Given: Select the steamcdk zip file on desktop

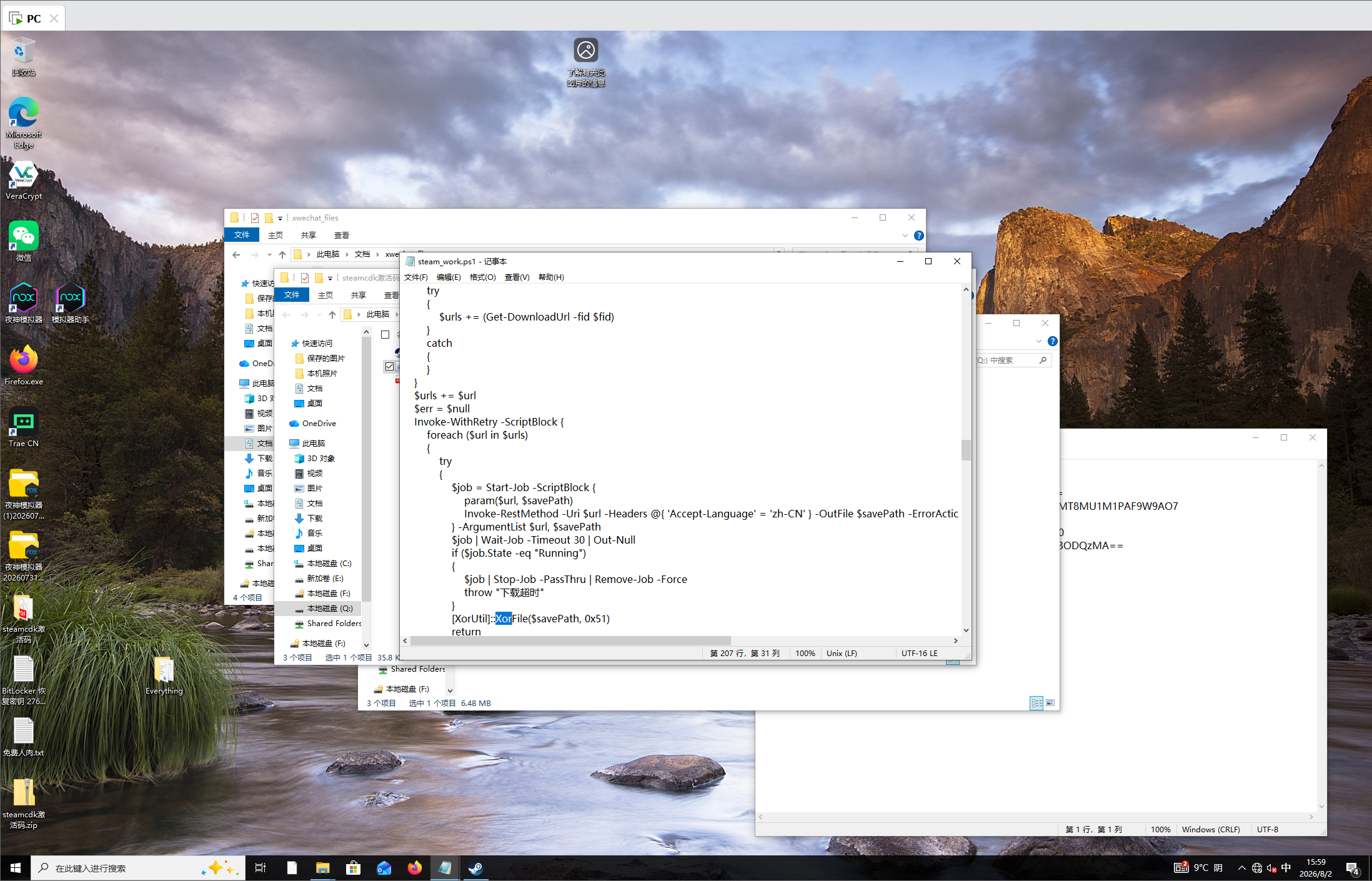Looking at the screenshot, I should [x=24, y=804].
